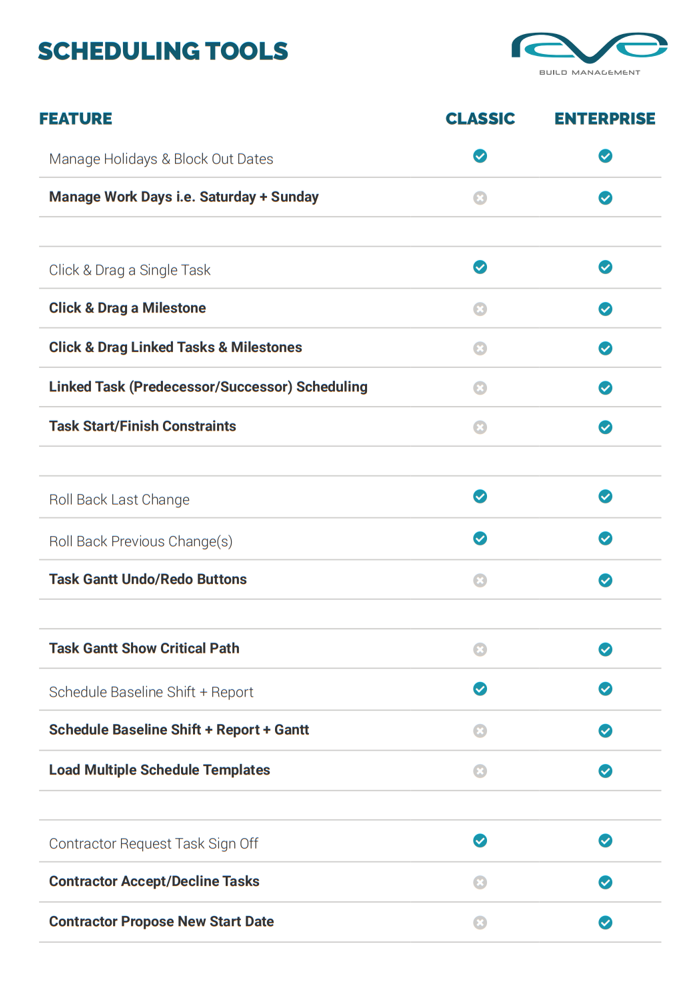
Task: Click the SCHEDULING TOOLS title
Action: coord(163,51)
